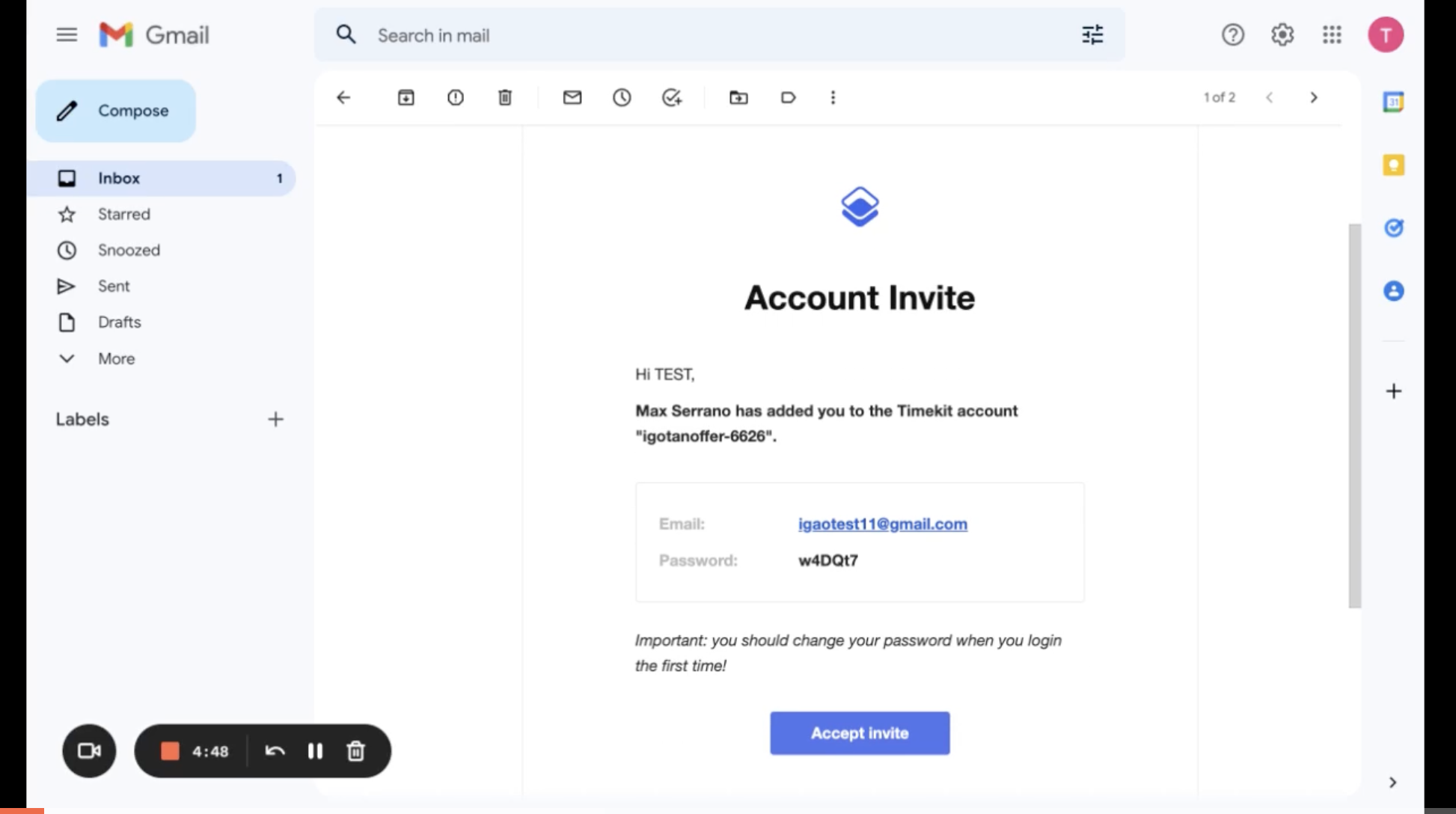The height and width of the screenshot is (814, 1456).
Task: Click the Accept invite button
Action: [859, 733]
